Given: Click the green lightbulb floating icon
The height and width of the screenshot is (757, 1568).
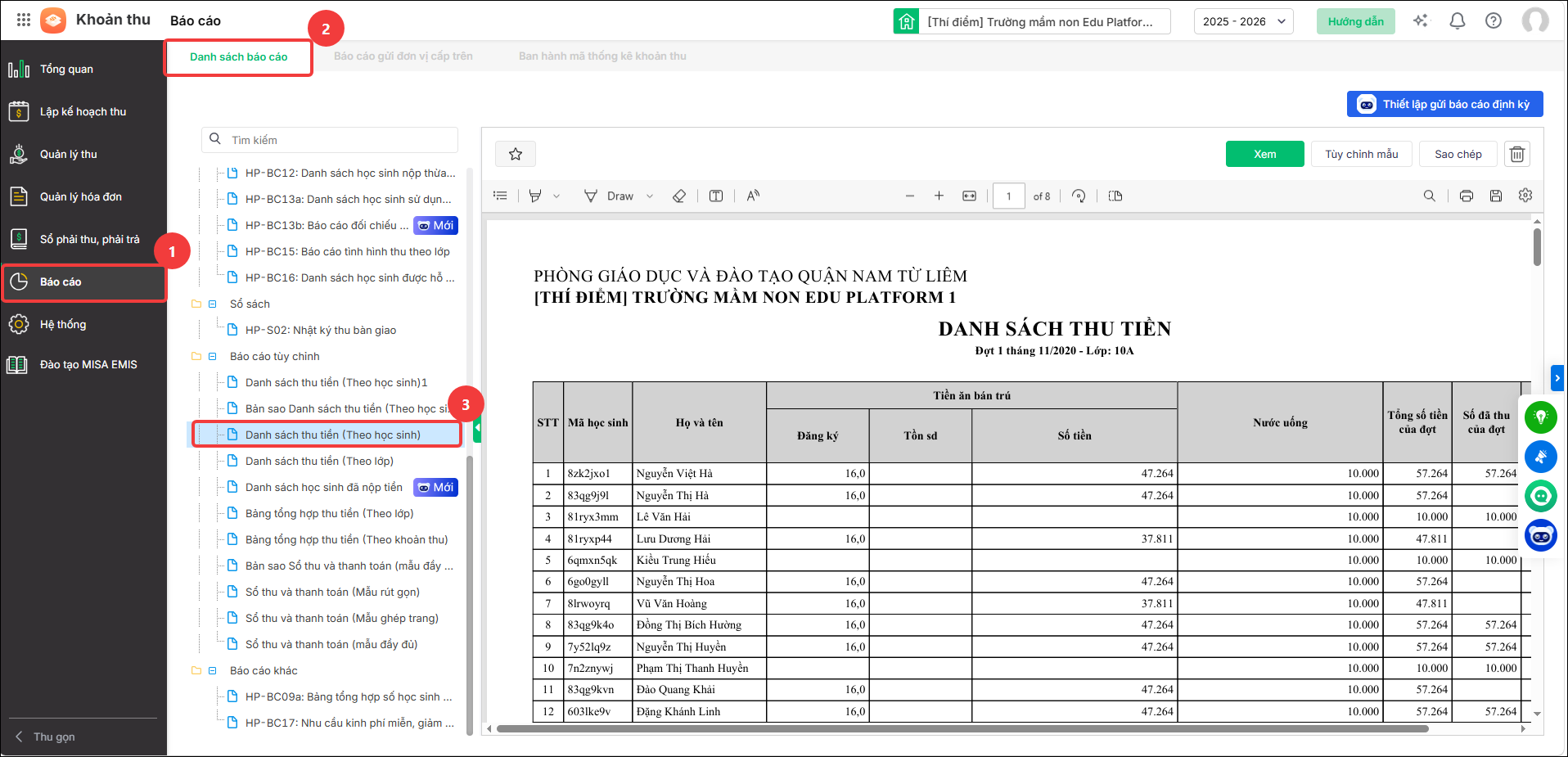Looking at the screenshot, I should (x=1541, y=417).
